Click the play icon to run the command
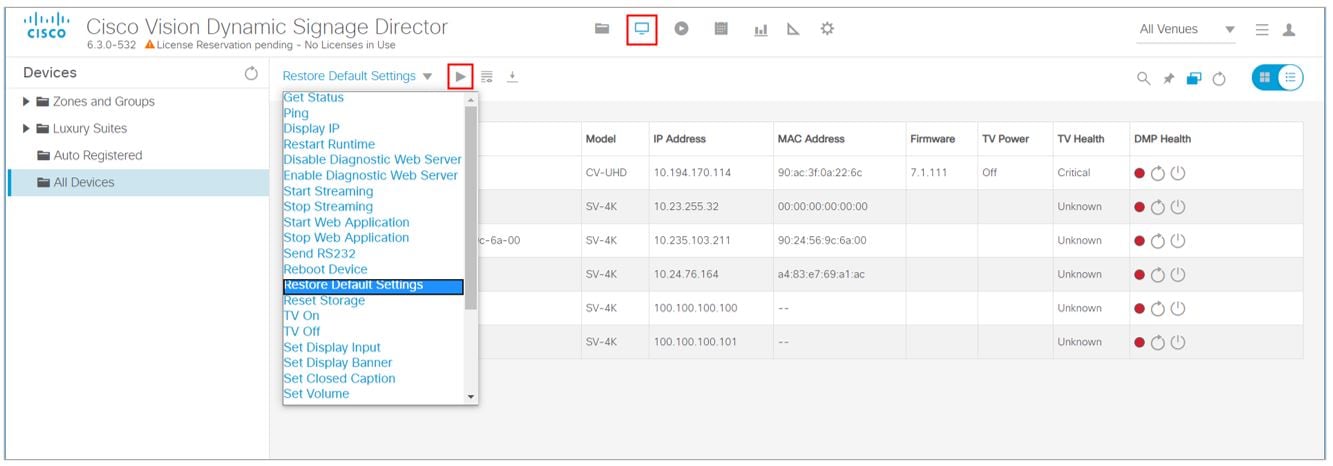 [x=460, y=76]
